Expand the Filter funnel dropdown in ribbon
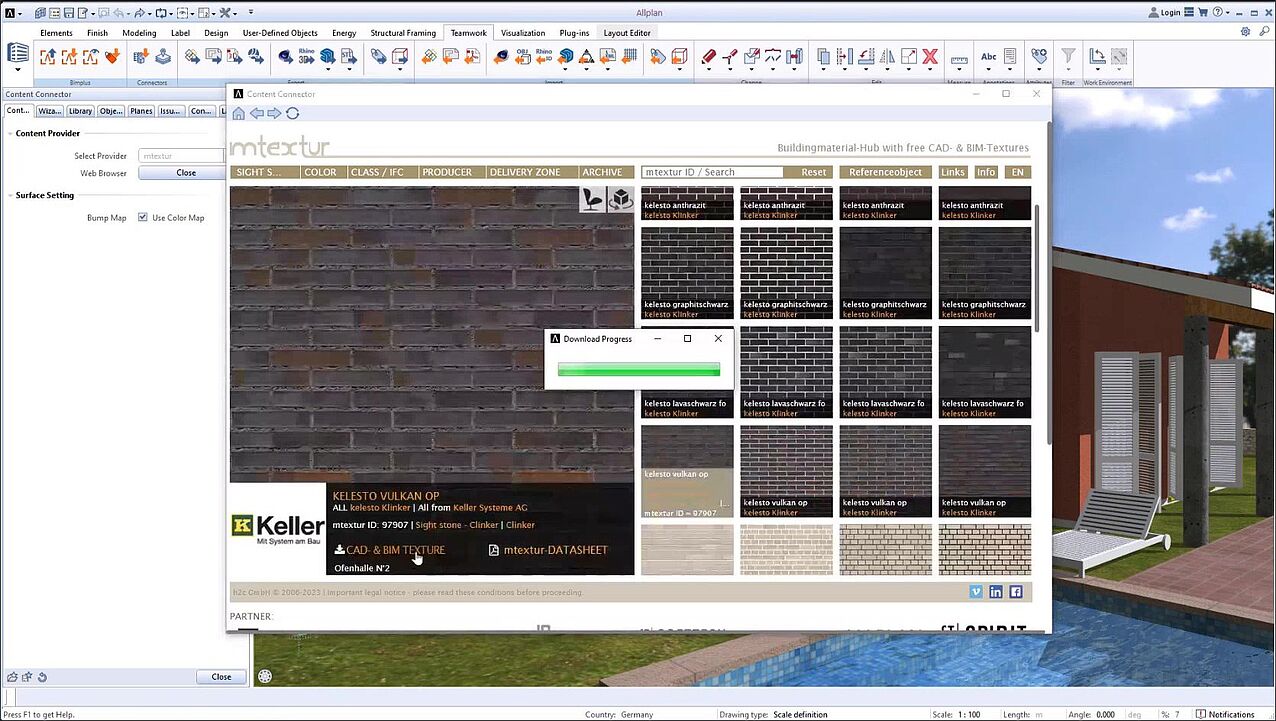1276x721 pixels. coord(1068,71)
